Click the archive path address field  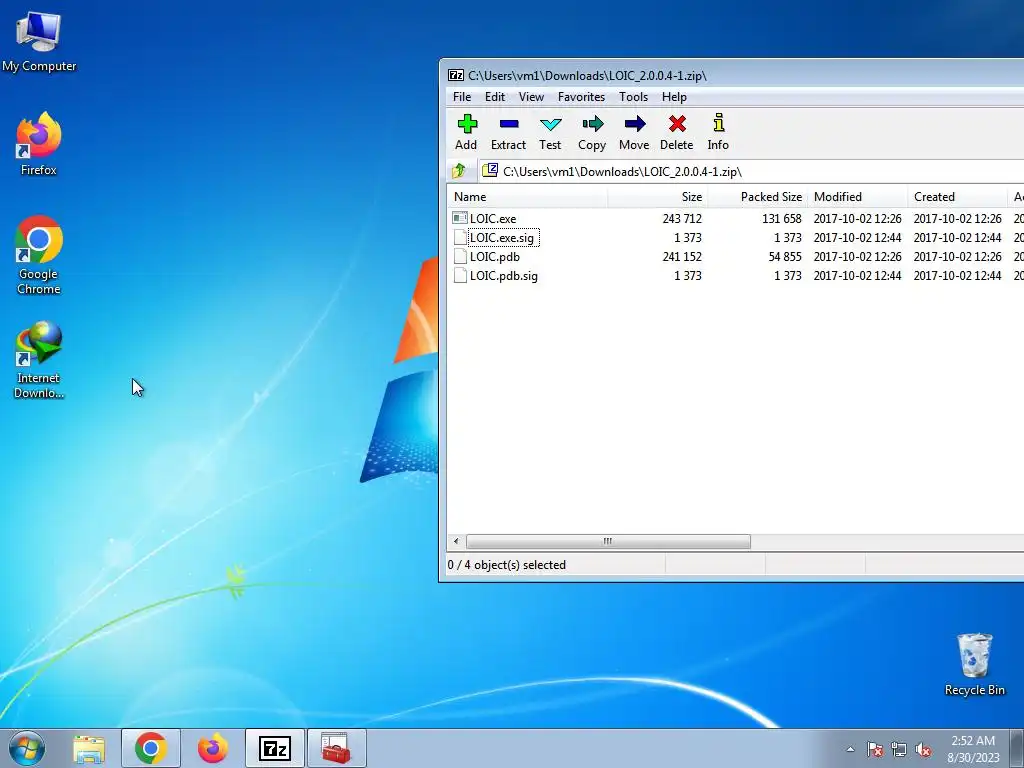(751, 171)
